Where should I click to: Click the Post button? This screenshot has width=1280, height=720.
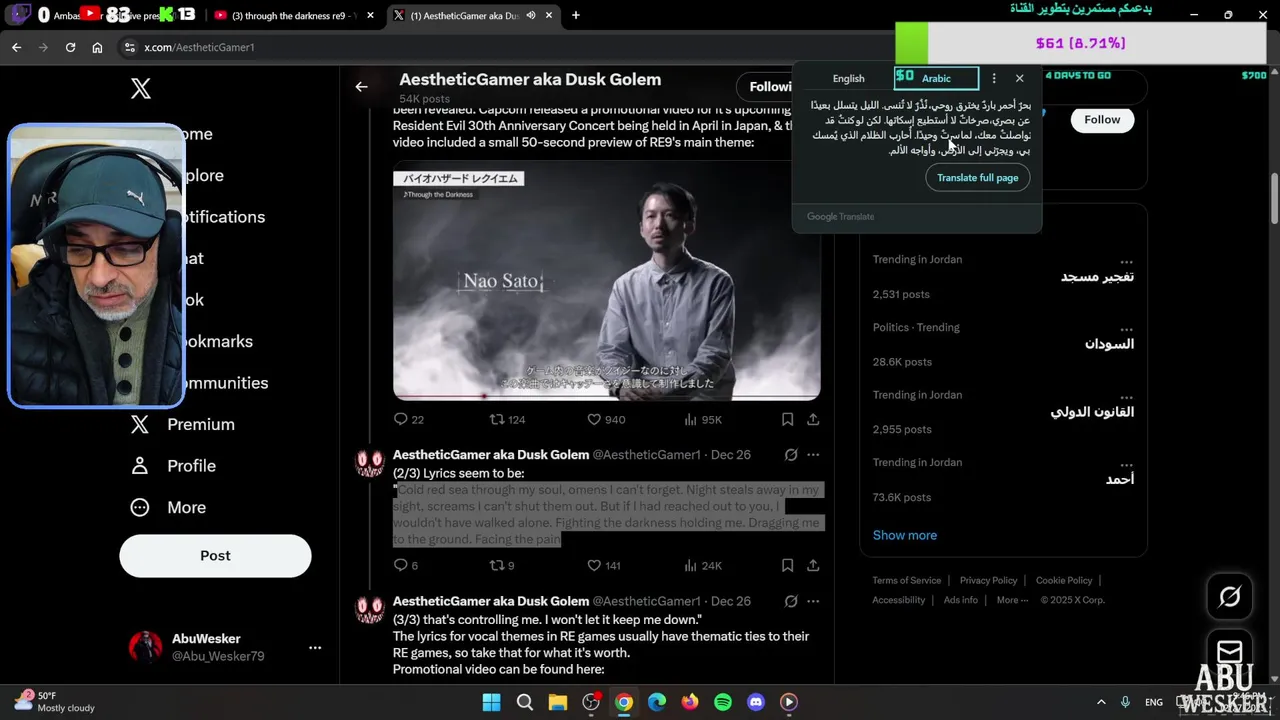click(x=215, y=555)
